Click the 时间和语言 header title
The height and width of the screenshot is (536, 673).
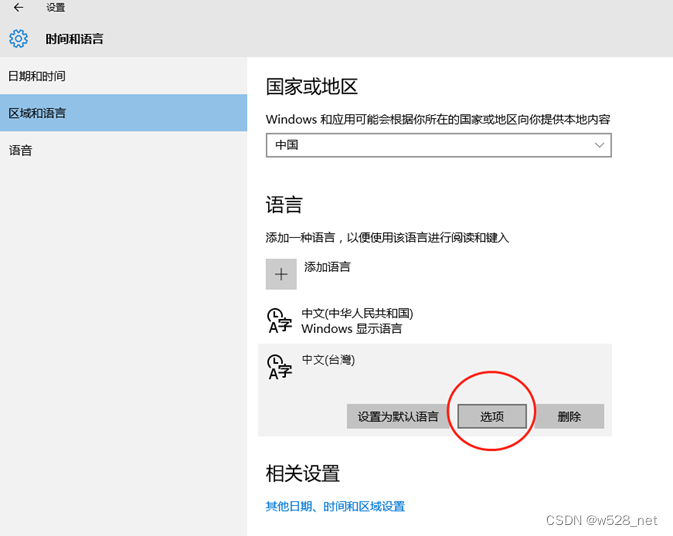click(74, 39)
